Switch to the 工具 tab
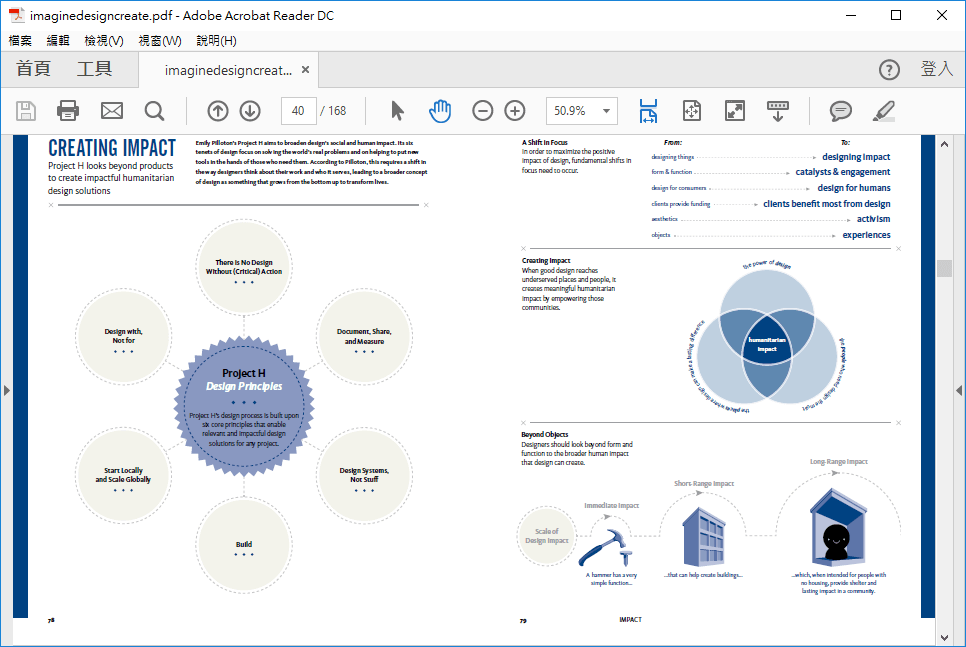The width and height of the screenshot is (966, 647). click(x=94, y=69)
